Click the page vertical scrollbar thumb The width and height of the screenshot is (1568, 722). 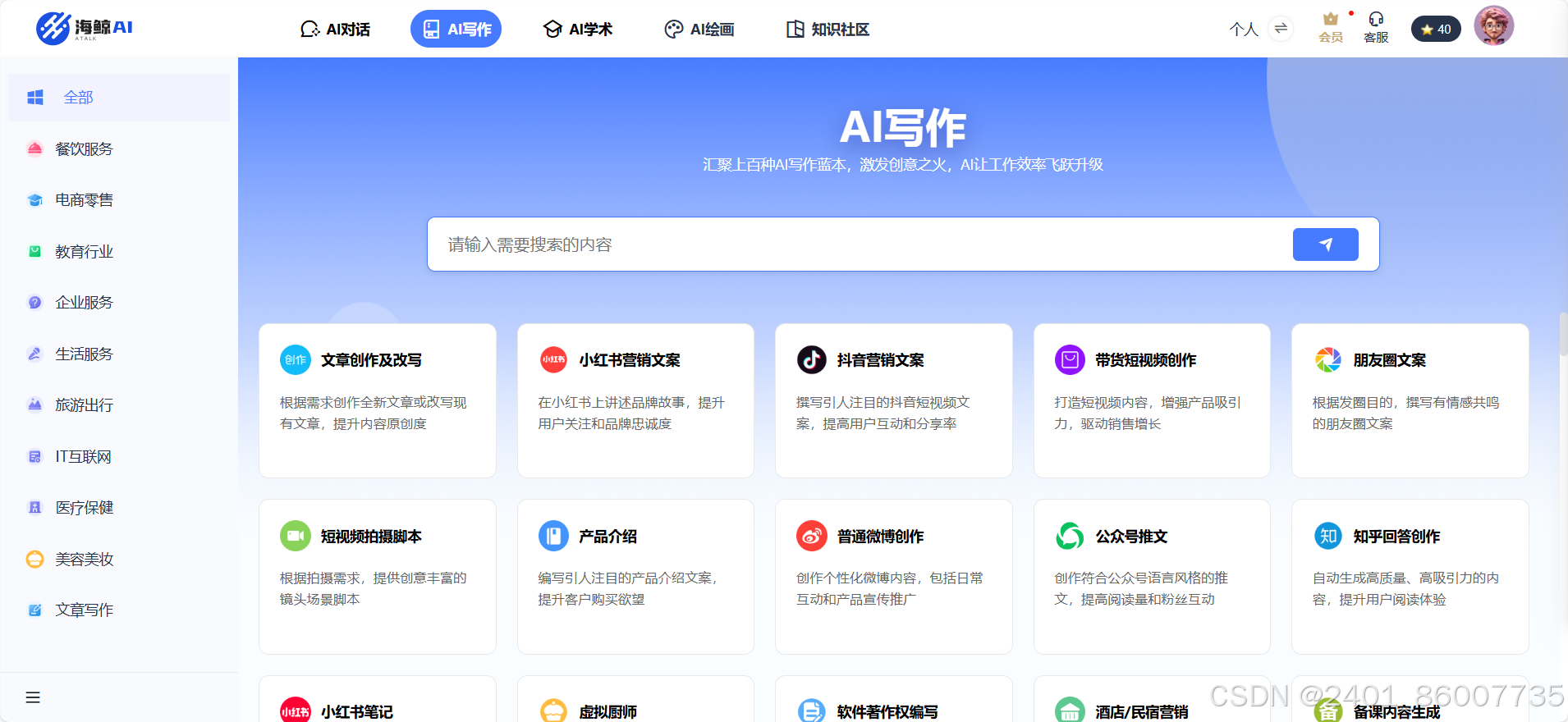click(x=1564, y=334)
